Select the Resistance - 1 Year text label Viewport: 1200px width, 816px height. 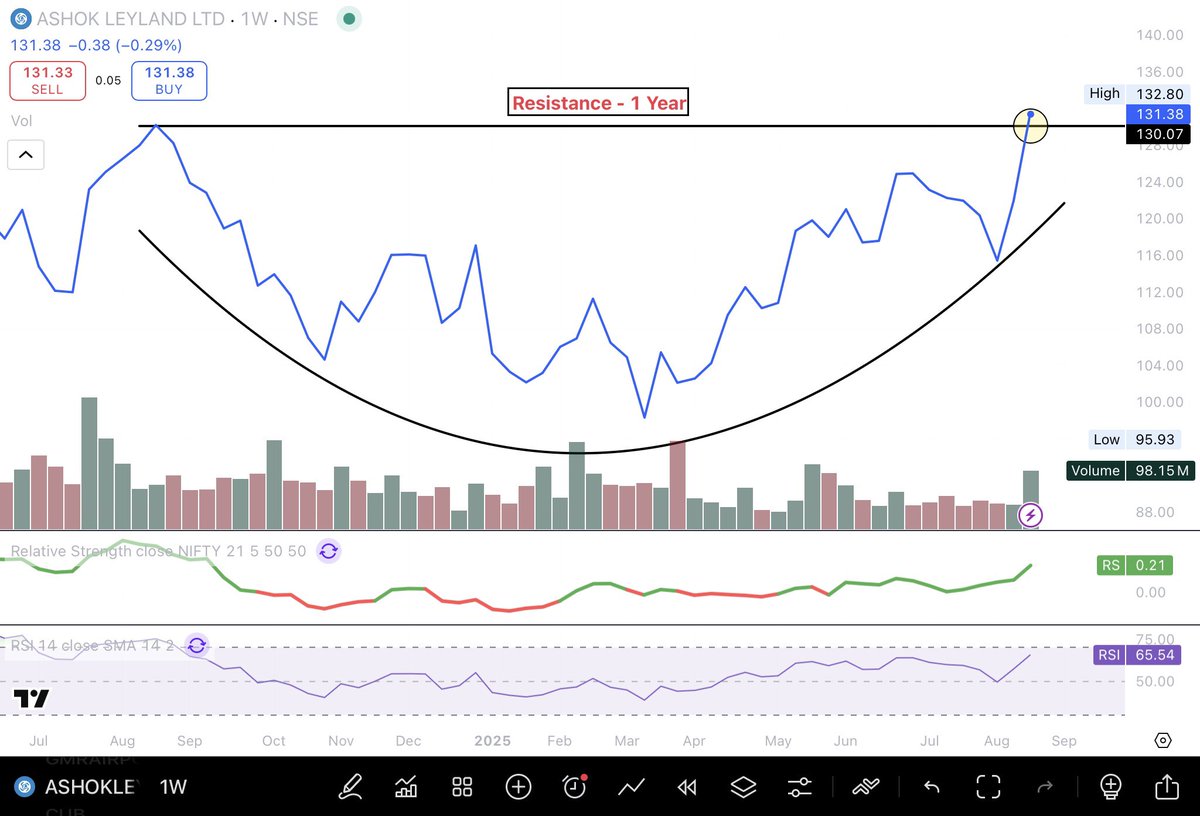pyautogui.click(x=599, y=102)
